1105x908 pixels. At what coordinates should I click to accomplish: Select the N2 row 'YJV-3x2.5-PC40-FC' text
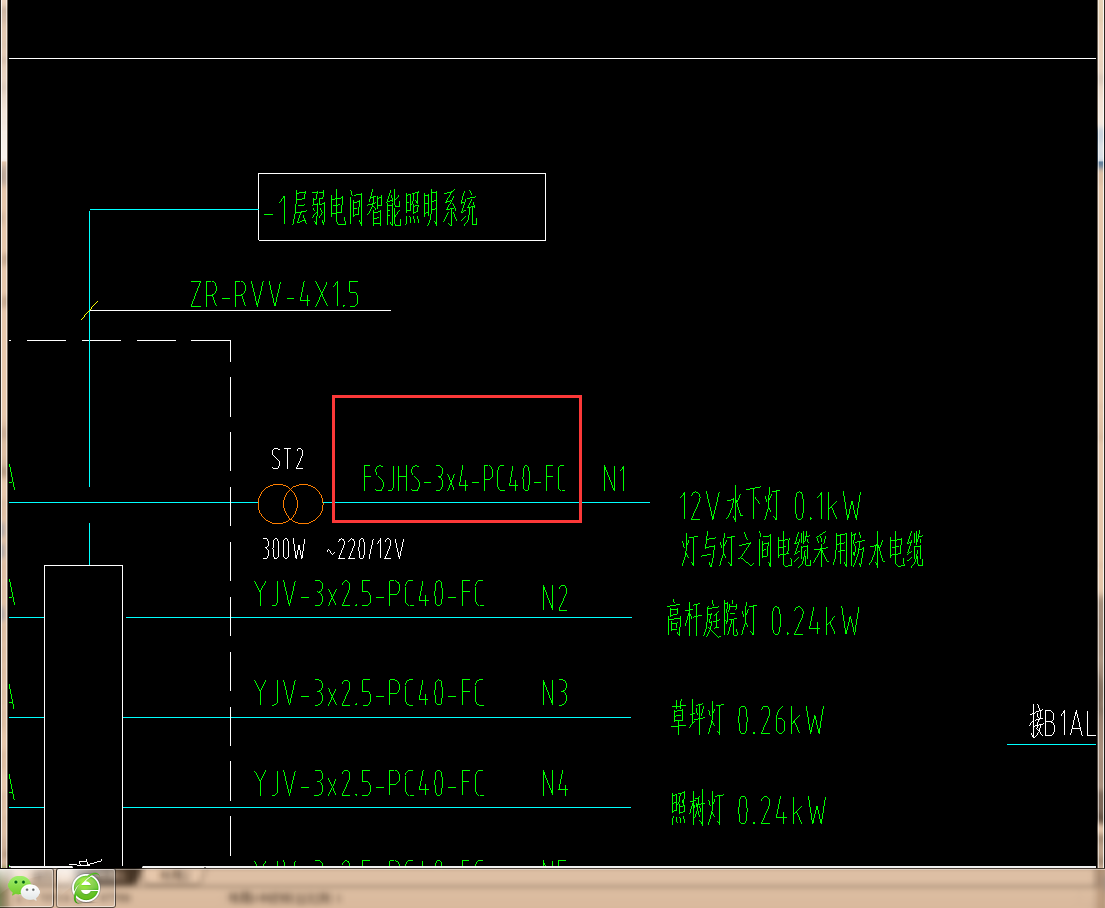point(369,594)
